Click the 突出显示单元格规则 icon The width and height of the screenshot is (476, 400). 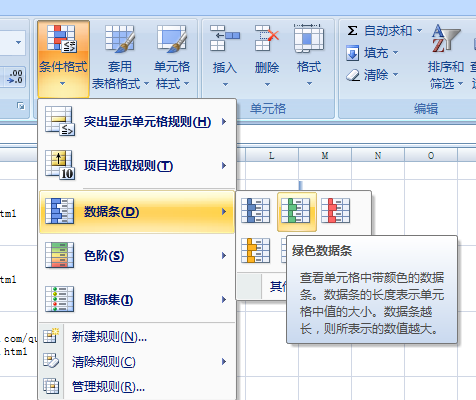[60, 121]
